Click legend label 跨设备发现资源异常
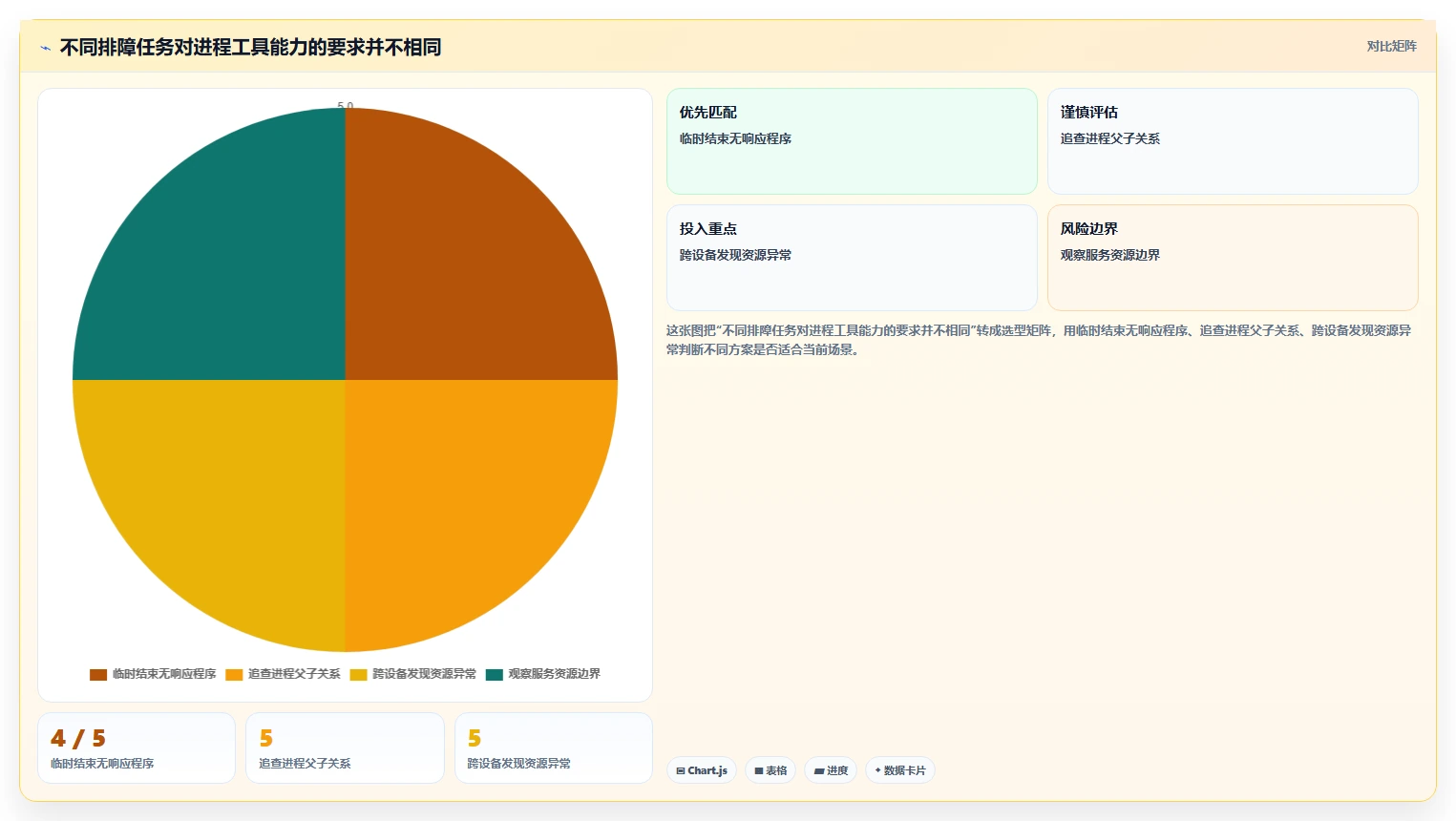The width and height of the screenshot is (1456, 821). click(424, 674)
